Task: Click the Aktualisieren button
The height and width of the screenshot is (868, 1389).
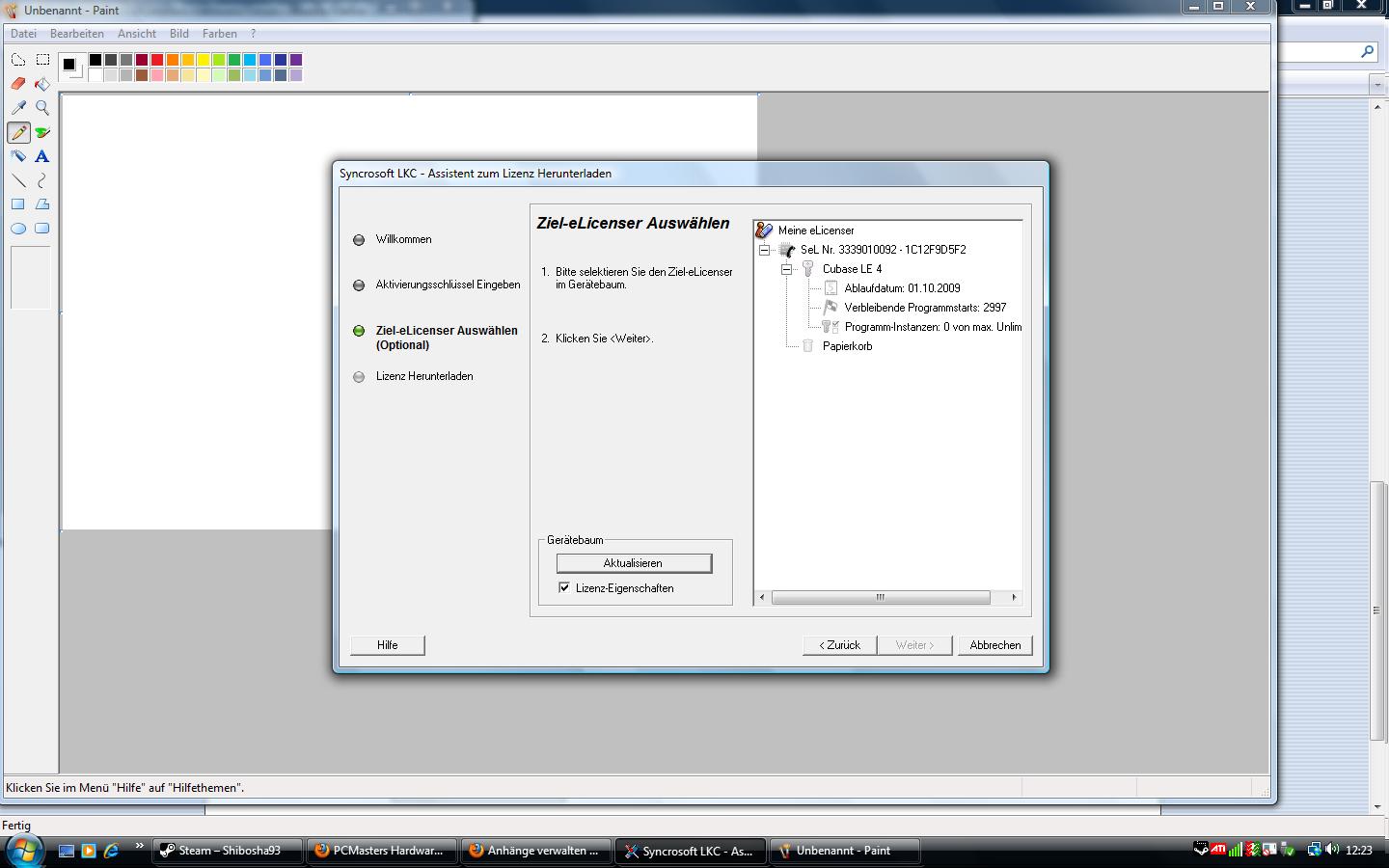Action: 634,563
